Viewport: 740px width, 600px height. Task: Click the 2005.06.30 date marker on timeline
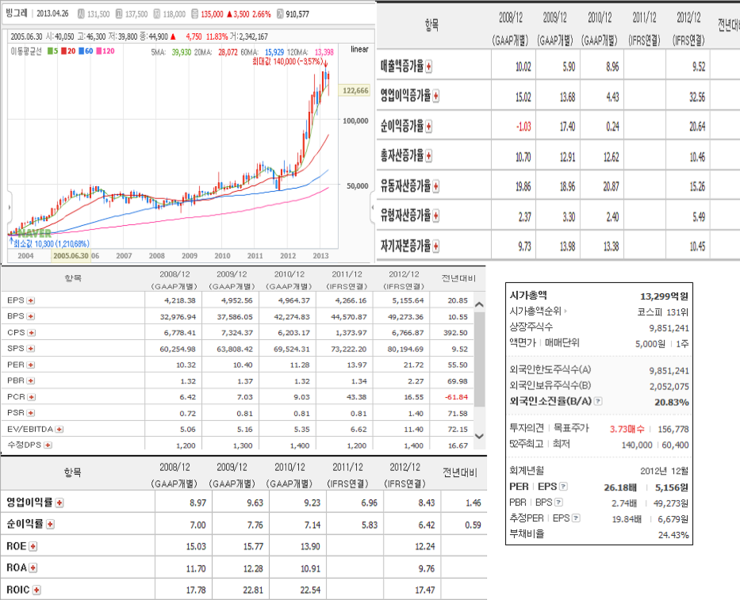click(71, 255)
